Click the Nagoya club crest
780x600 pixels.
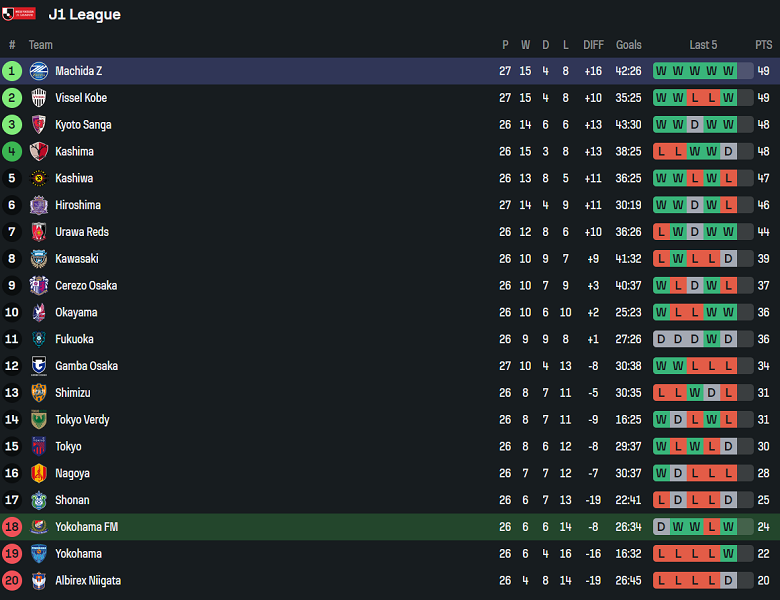pos(39,474)
